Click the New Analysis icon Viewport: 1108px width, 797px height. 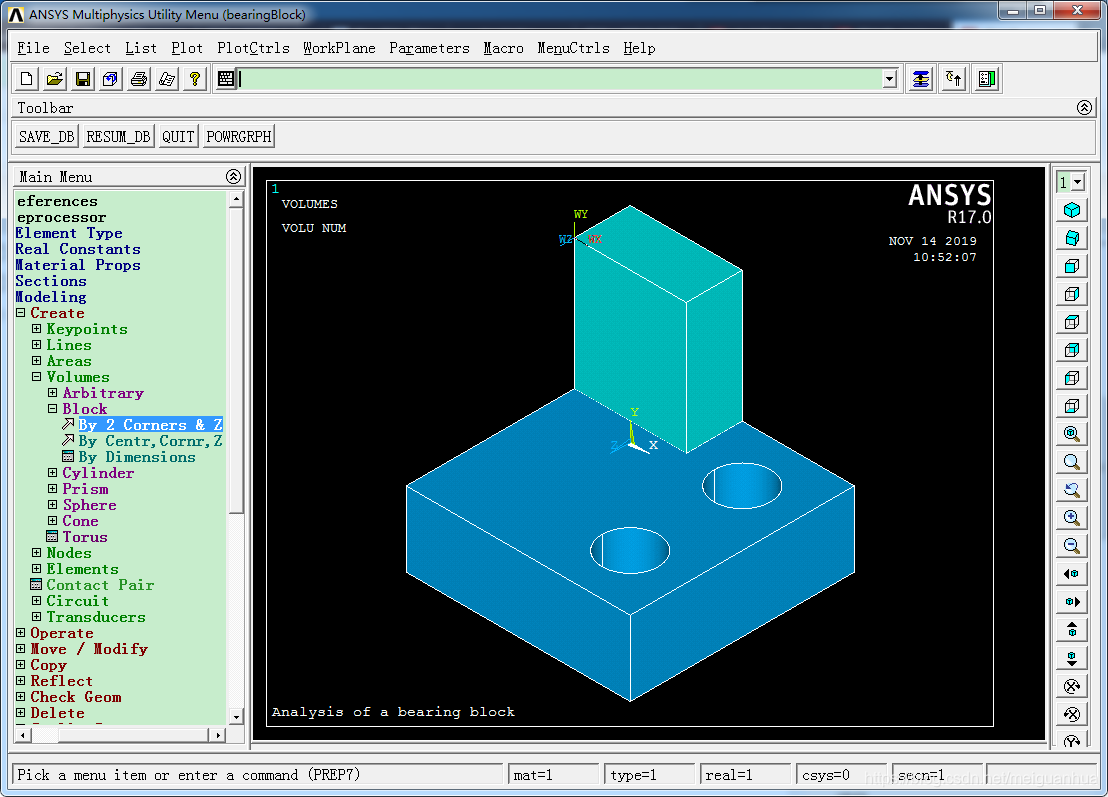point(27,79)
